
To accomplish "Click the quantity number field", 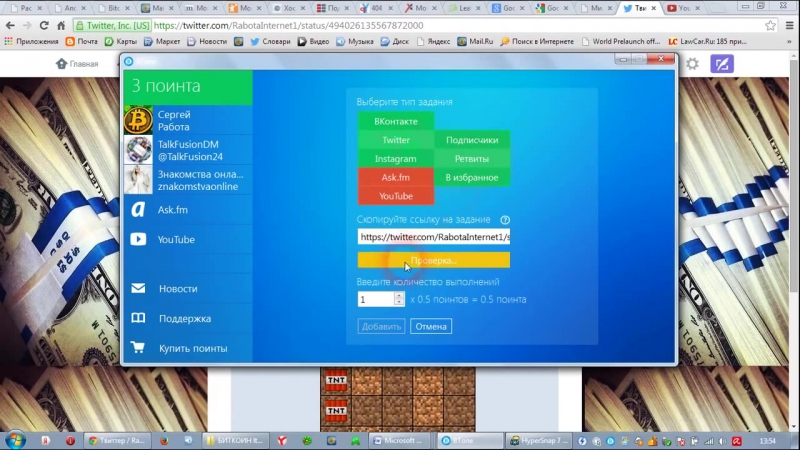I will click(x=376, y=299).
